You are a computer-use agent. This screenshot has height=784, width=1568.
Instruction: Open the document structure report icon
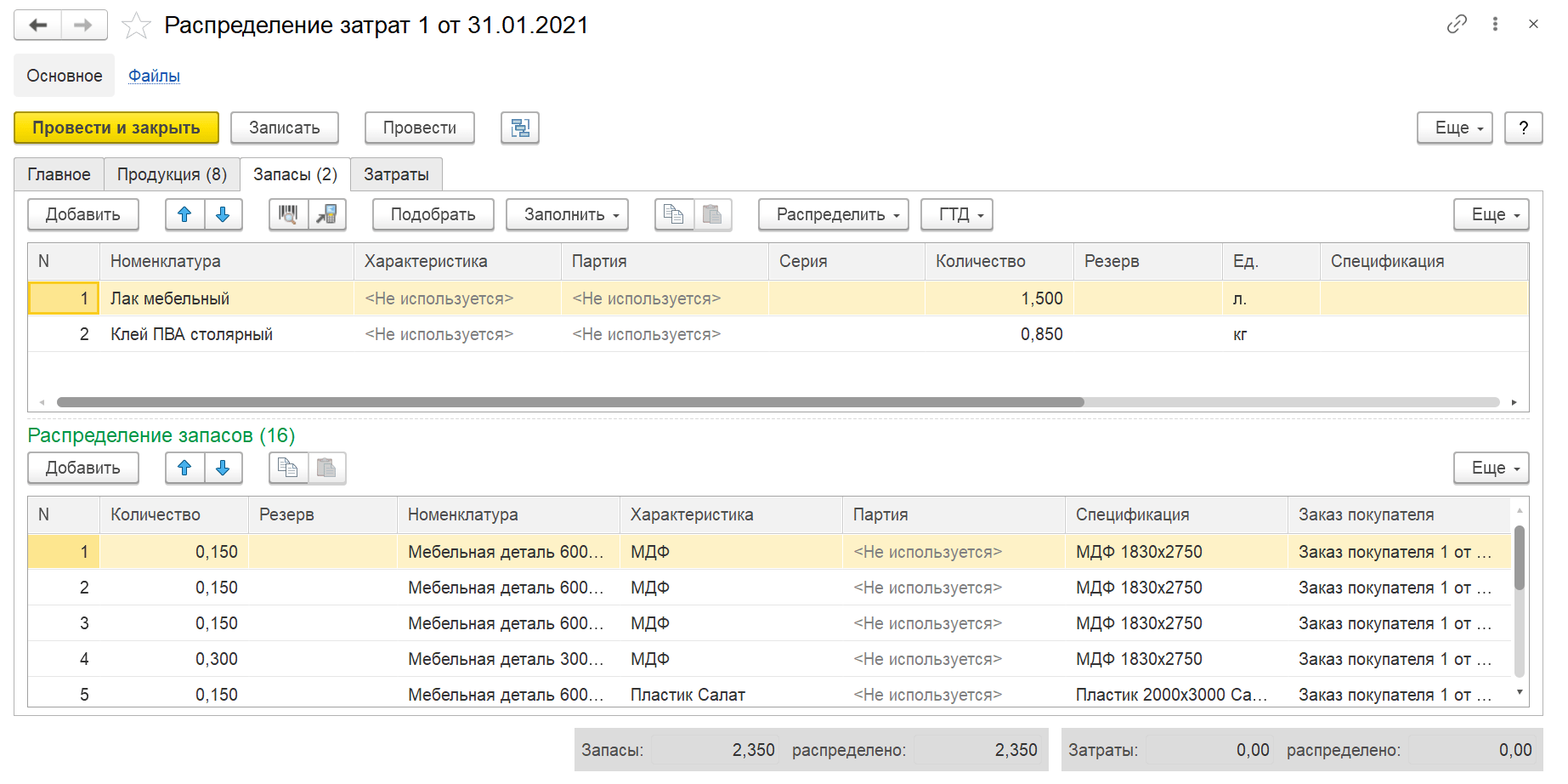pos(520,128)
